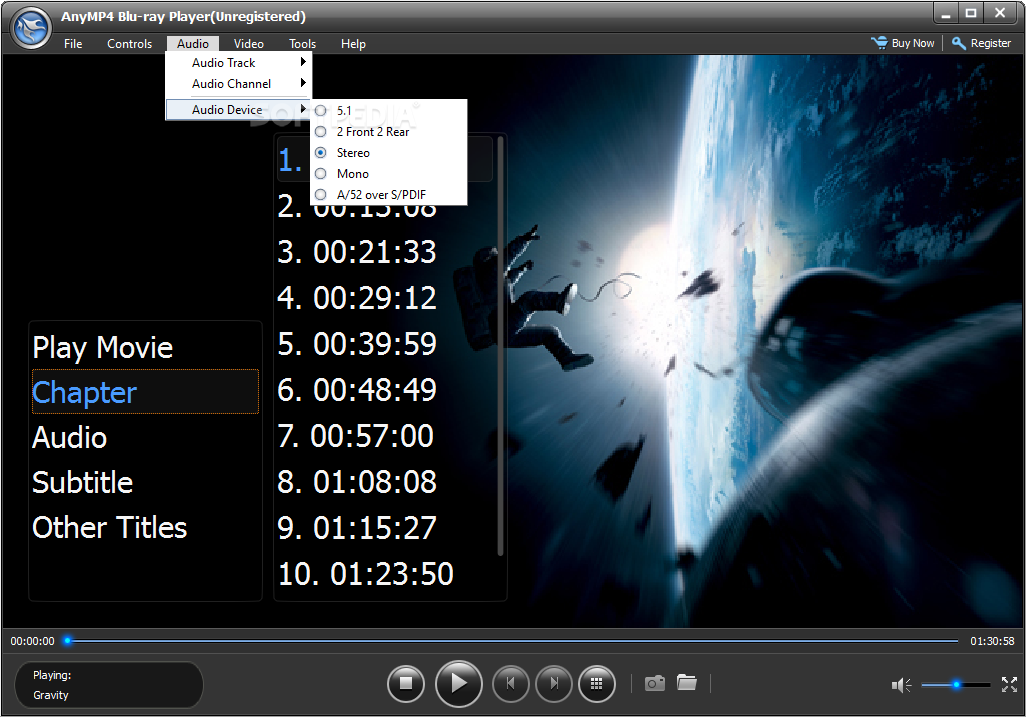Adjust the volume slider
Viewport: 1026px width, 717px height.
click(955, 685)
